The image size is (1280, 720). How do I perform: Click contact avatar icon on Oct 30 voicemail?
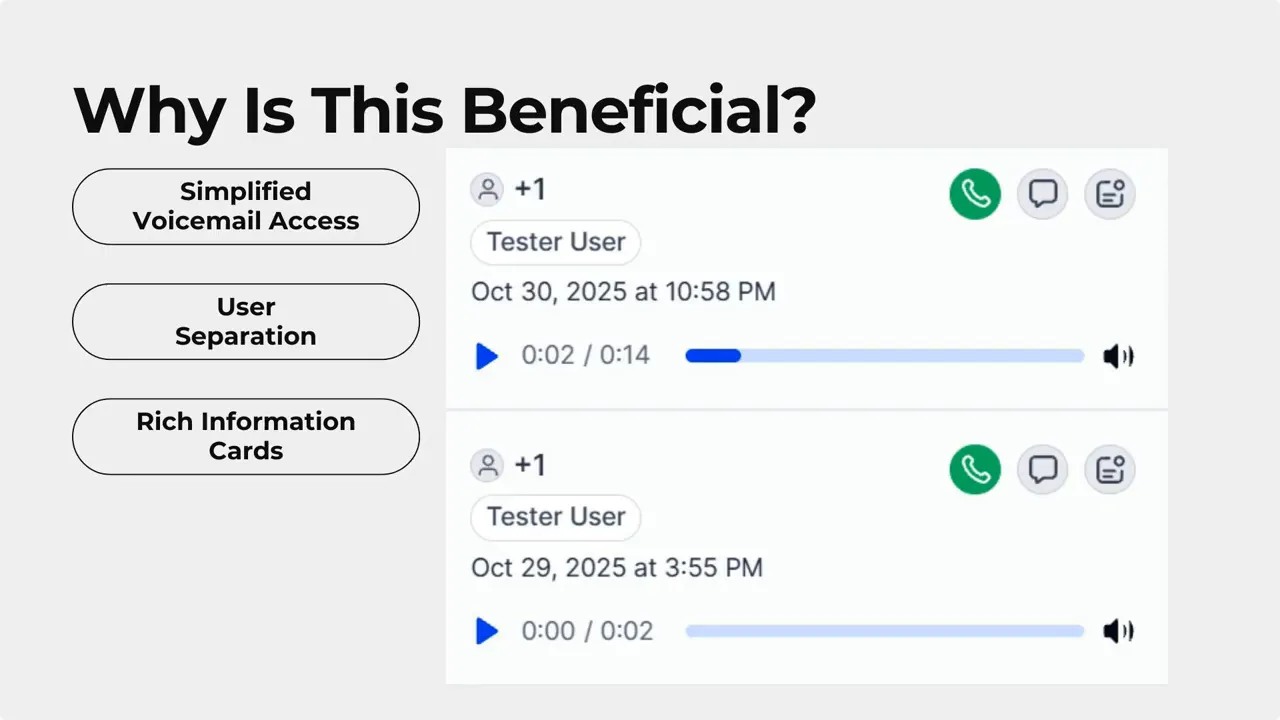pos(487,190)
